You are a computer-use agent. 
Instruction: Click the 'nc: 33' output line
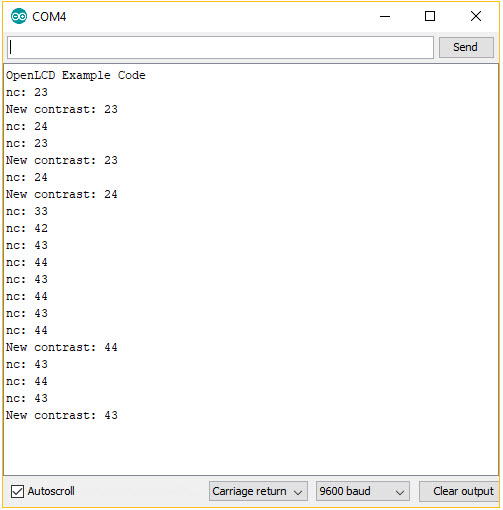[x=27, y=211]
